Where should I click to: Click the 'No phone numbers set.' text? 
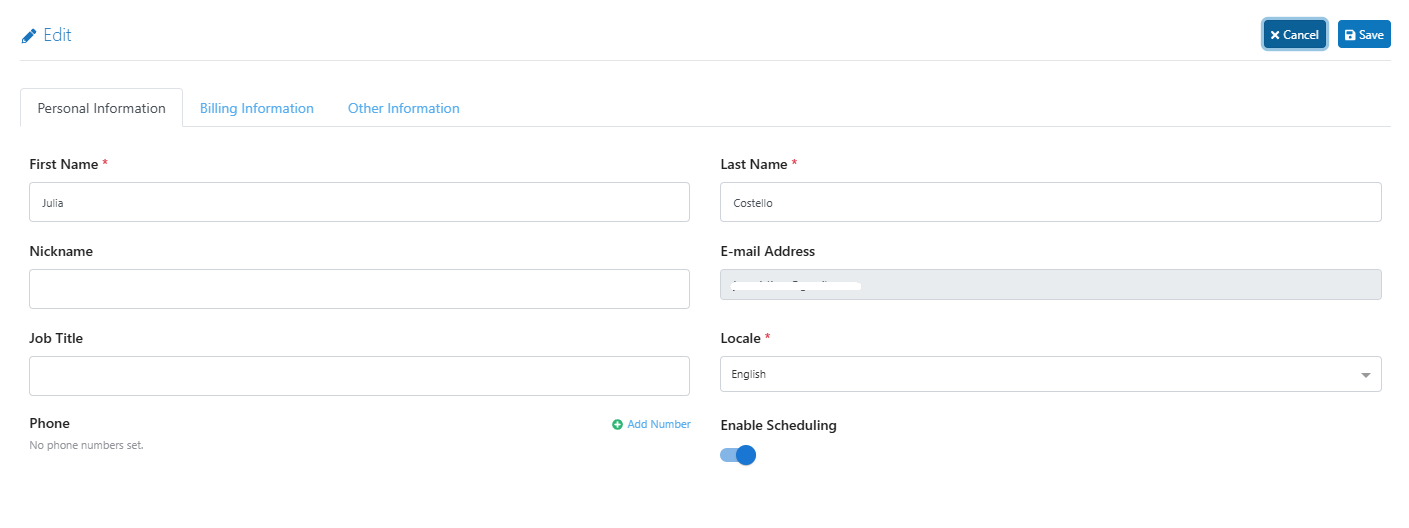[x=86, y=445]
